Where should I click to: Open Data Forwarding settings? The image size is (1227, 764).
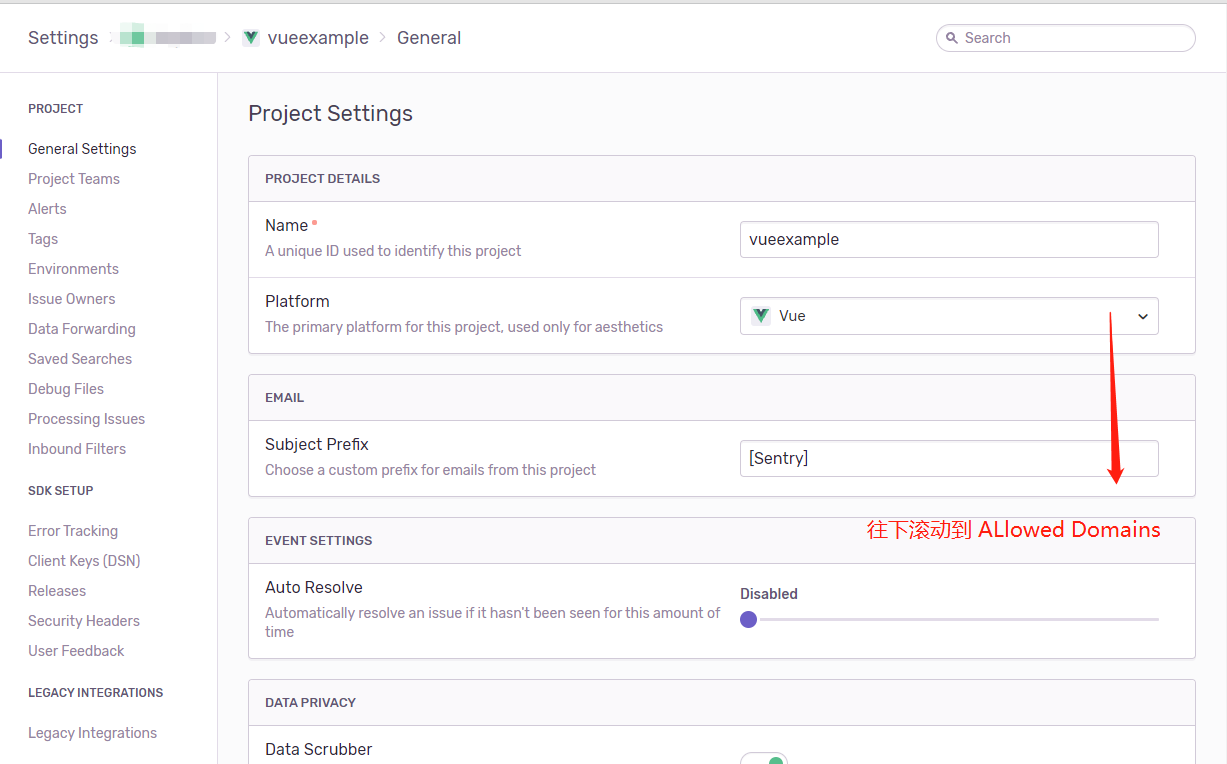pos(82,329)
